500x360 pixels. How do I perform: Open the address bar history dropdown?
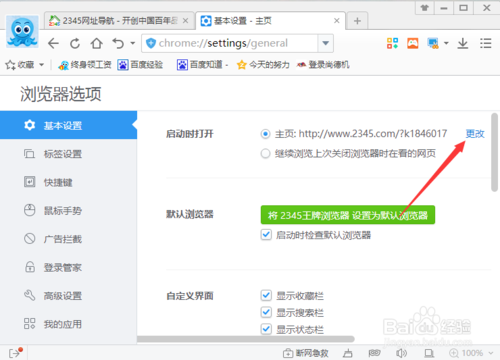tap(325, 43)
